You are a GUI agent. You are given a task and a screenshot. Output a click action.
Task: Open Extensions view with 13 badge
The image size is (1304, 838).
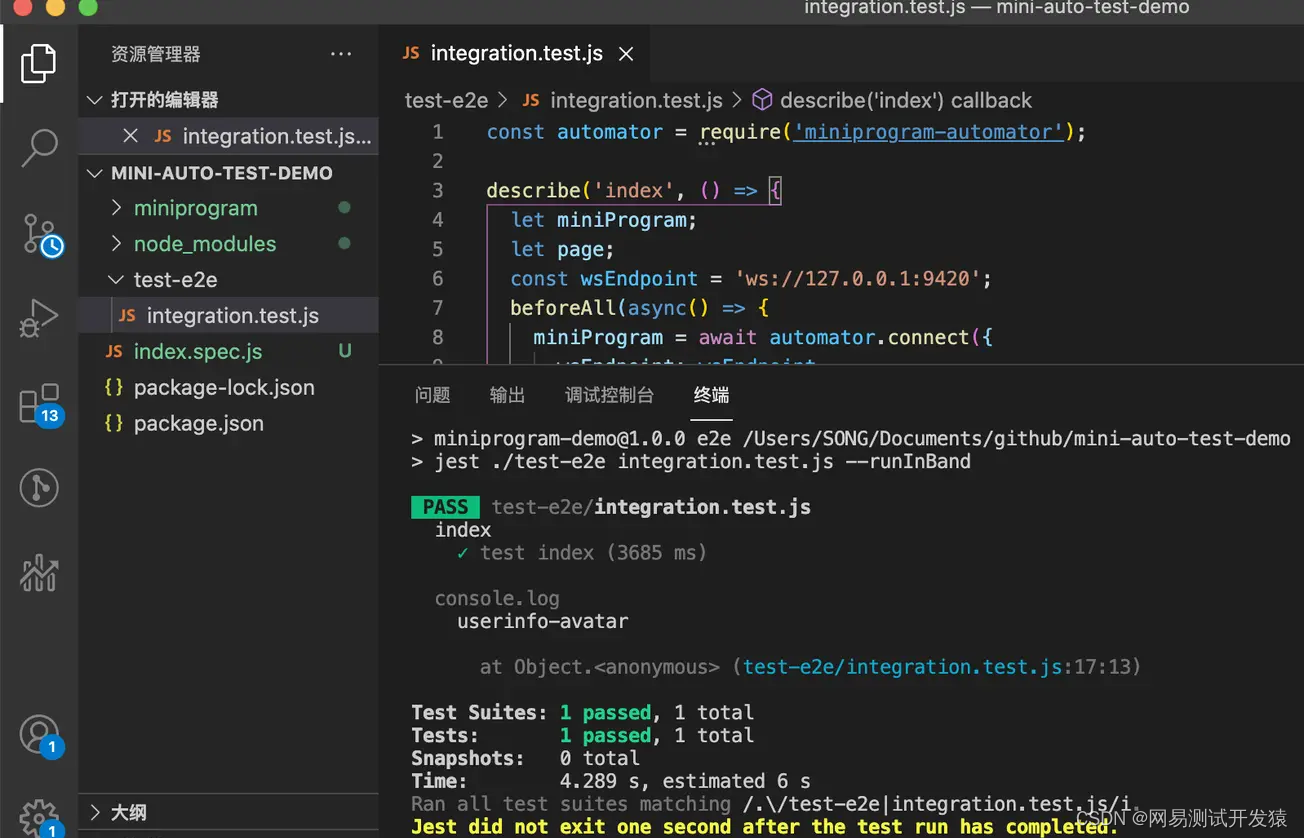(x=41, y=404)
